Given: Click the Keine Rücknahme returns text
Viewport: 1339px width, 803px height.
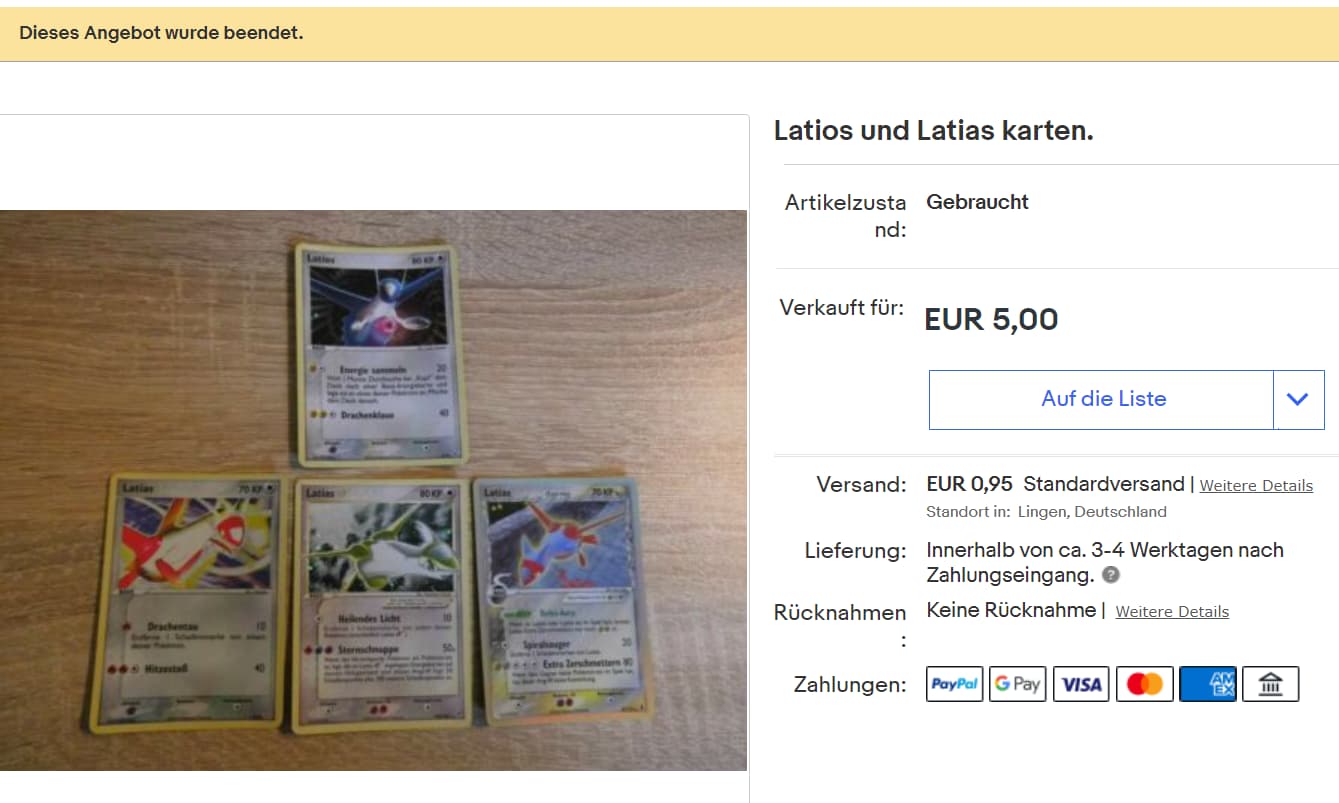Looking at the screenshot, I should (x=1011, y=610).
